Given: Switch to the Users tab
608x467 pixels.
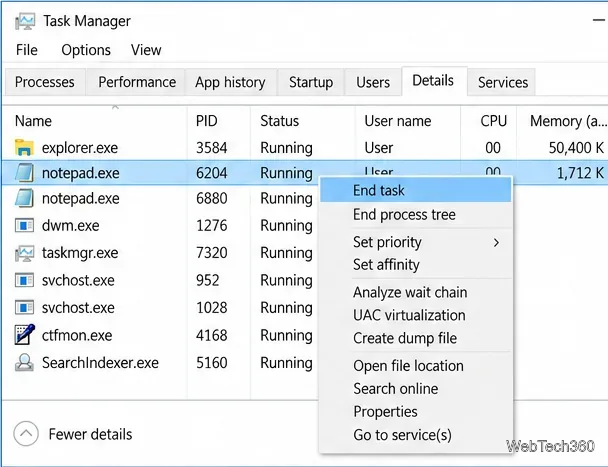Looking at the screenshot, I should click(373, 82).
